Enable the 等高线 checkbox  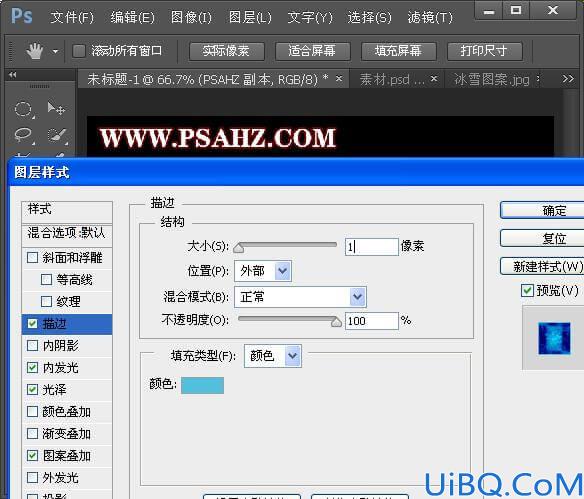(x=47, y=279)
